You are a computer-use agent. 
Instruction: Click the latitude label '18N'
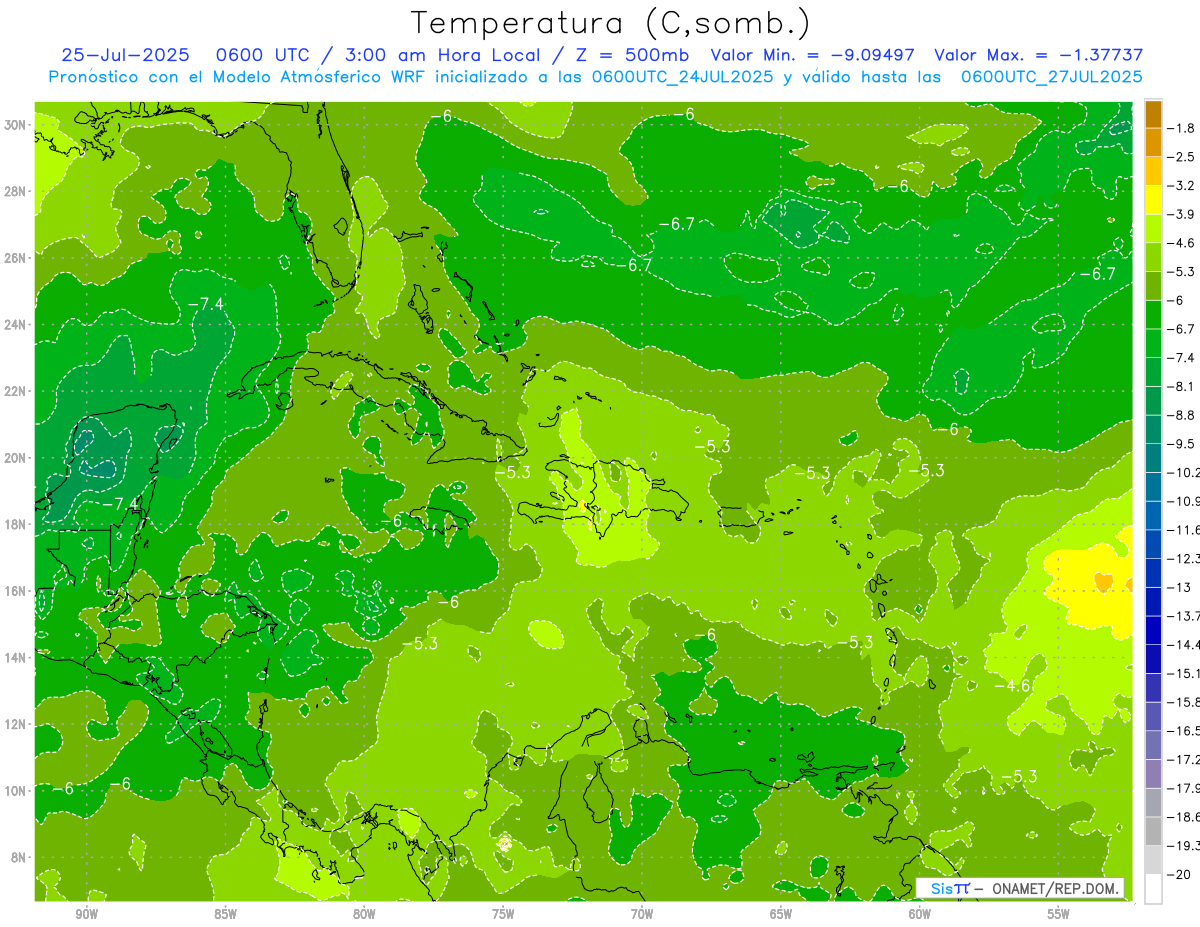16,524
